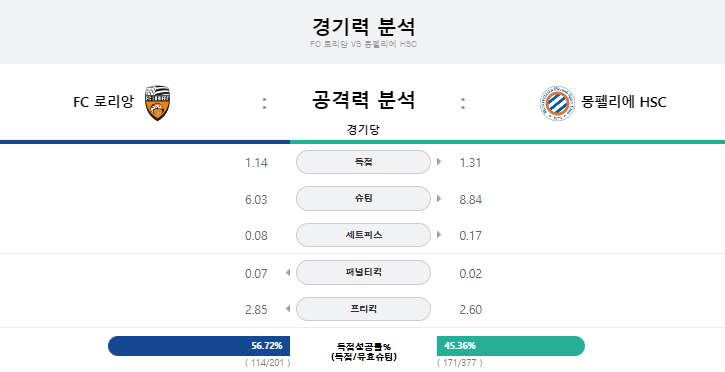This screenshot has height=372, width=725.
Task: Open the 공격력 분석 section heading
Action: click(363, 100)
